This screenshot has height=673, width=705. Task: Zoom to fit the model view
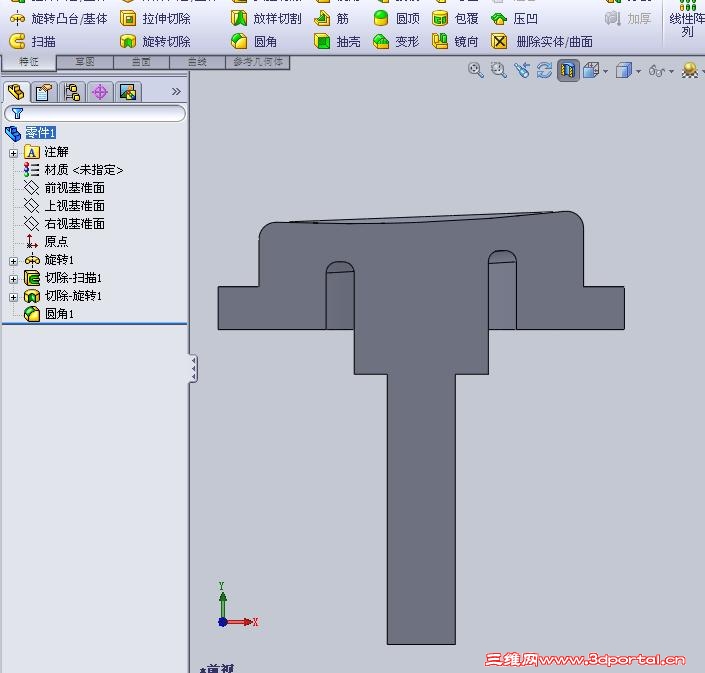coord(476,71)
